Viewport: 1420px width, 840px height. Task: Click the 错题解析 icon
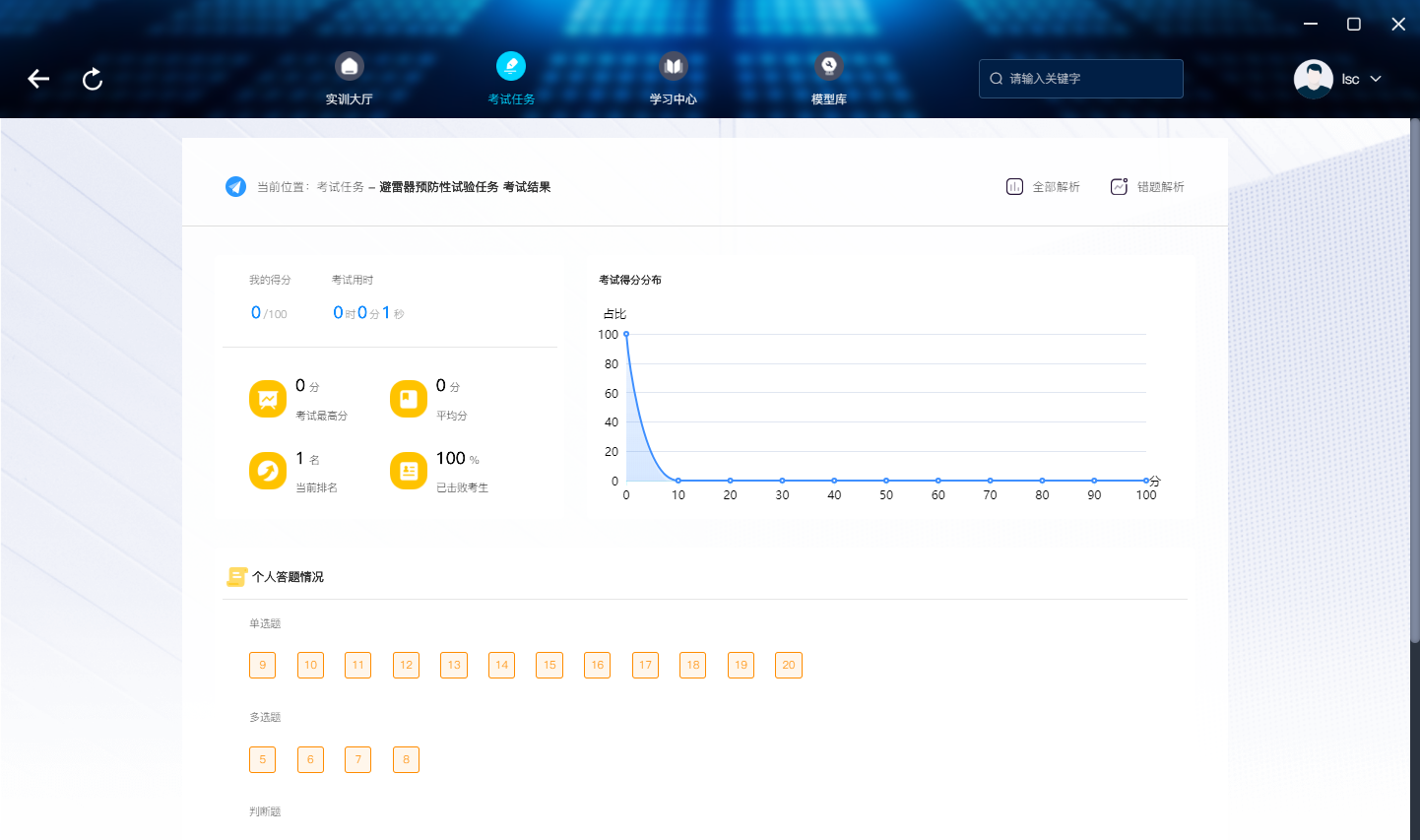point(1119,186)
